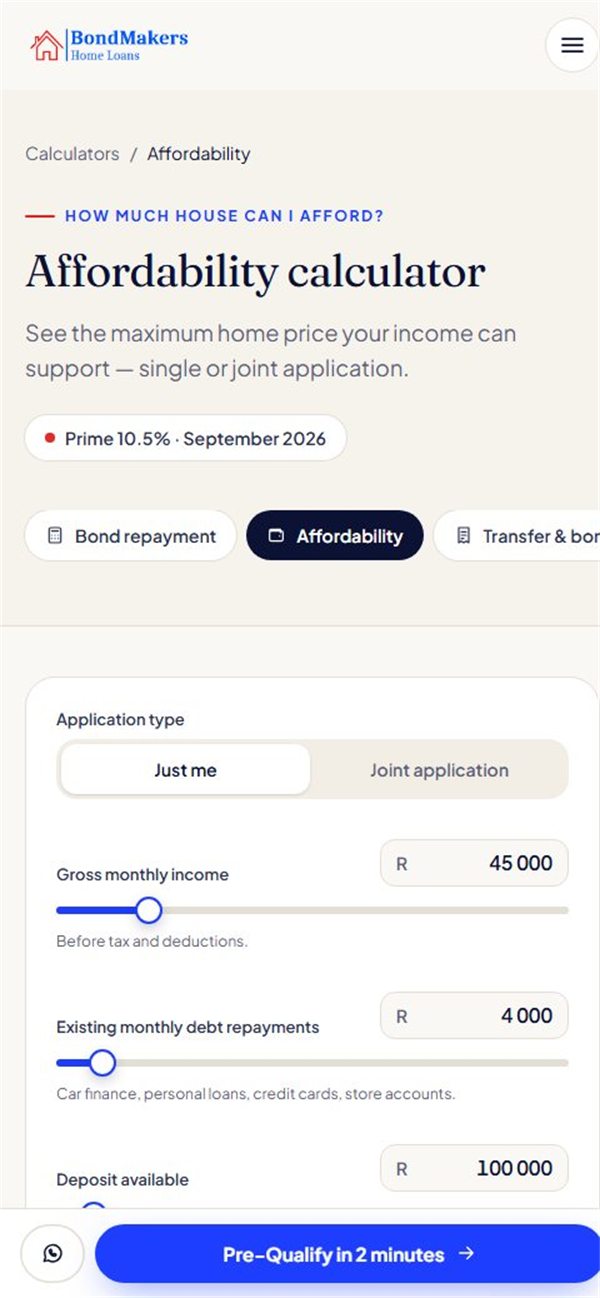This screenshot has height=1298, width=600.
Task: Go to Calculators breadcrumb link
Action: tap(72, 154)
